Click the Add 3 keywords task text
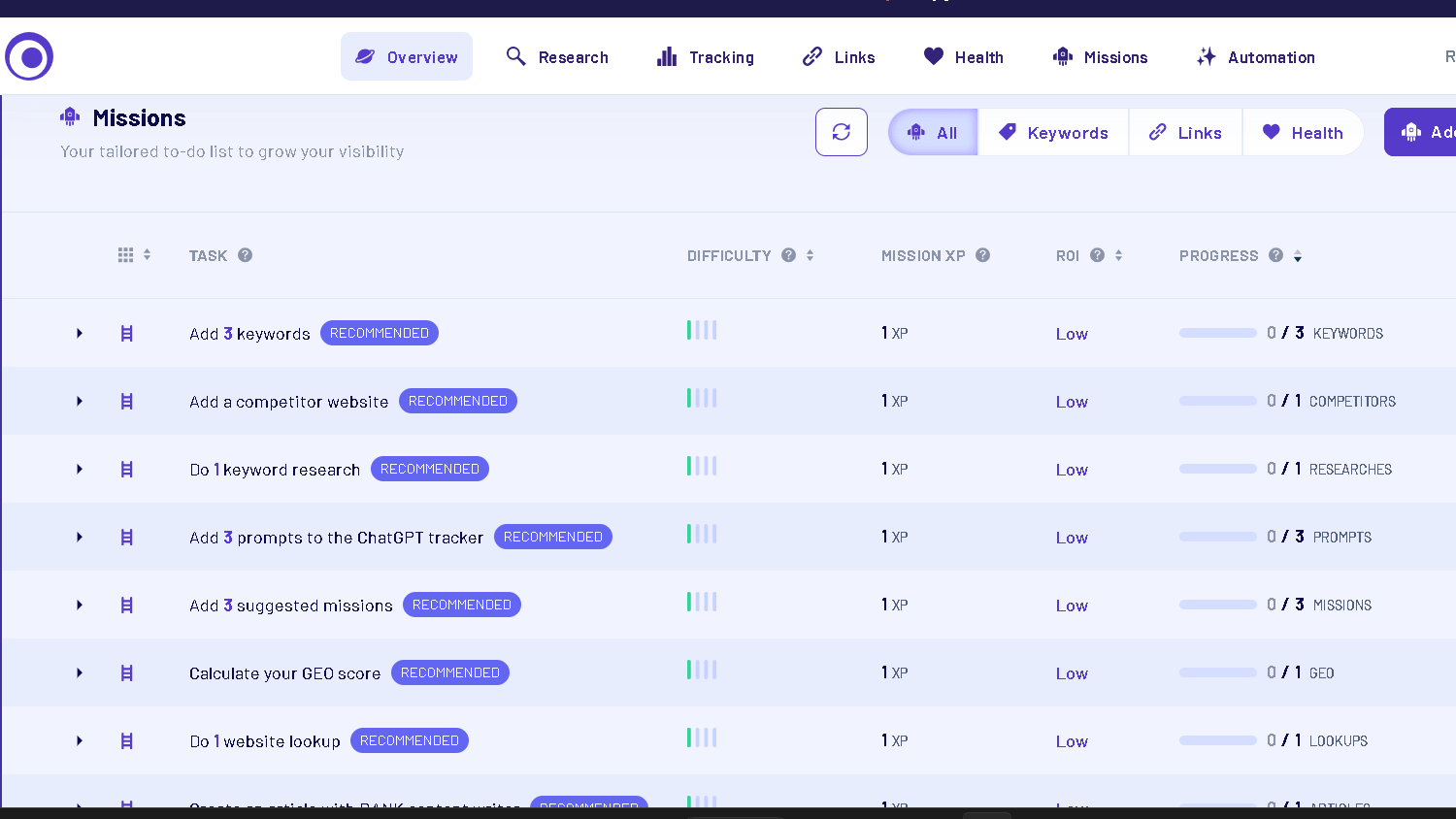Image resolution: width=1456 pixels, height=819 pixels. (x=249, y=334)
